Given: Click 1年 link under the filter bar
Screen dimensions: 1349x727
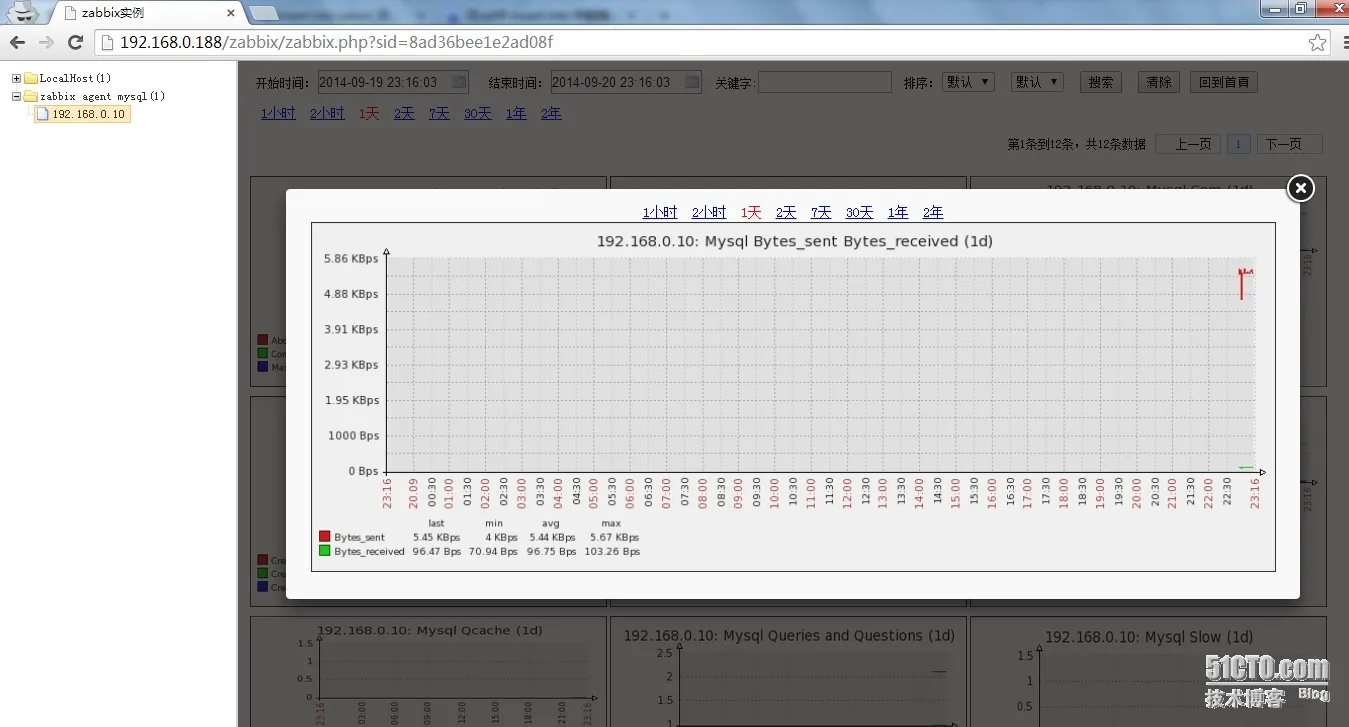Looking at the screenshot, I should click(516, 113).
